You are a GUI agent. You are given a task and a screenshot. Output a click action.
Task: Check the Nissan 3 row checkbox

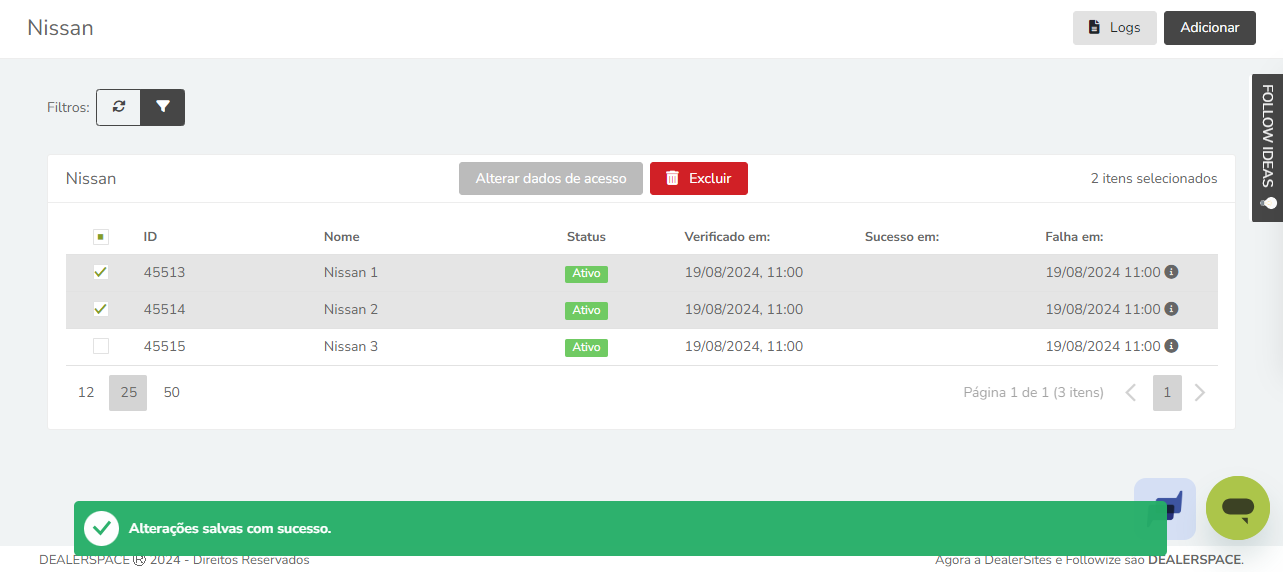pyautogui.click(x=101, y=346)
